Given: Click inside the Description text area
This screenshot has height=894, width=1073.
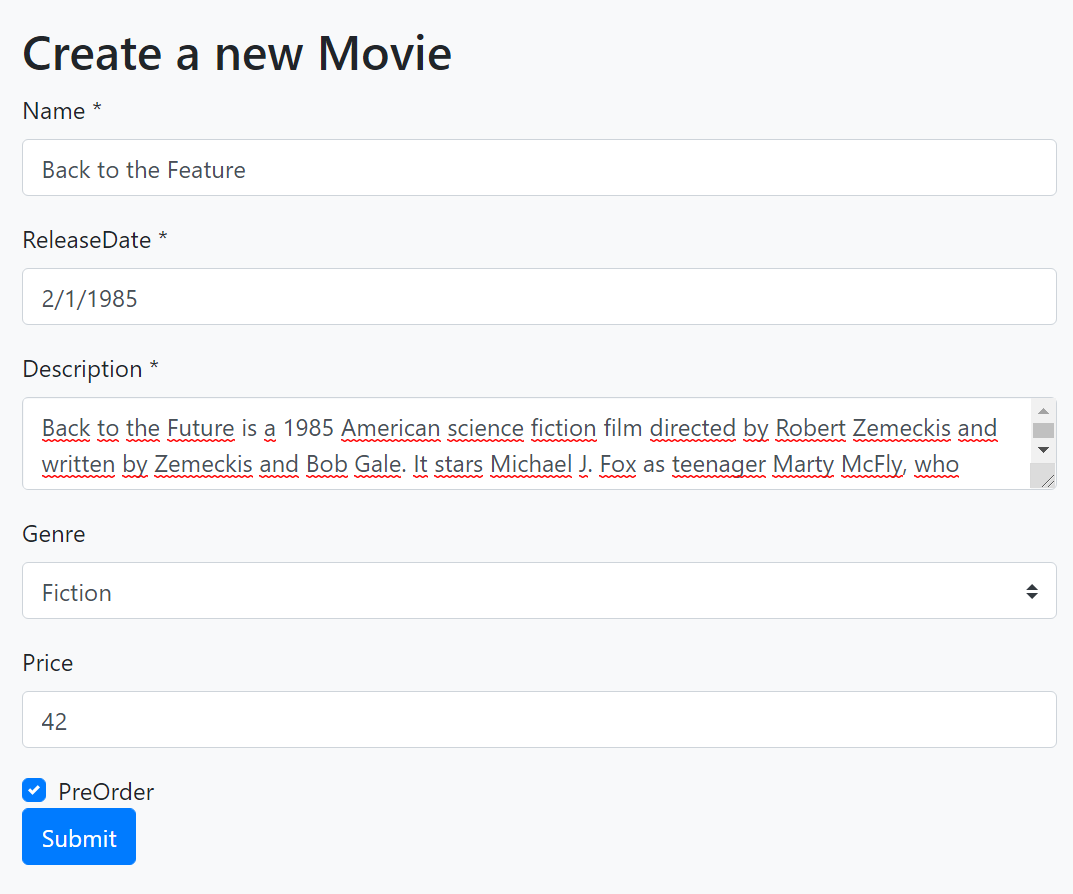Looking at the screenshot, I should click(520, 445).
